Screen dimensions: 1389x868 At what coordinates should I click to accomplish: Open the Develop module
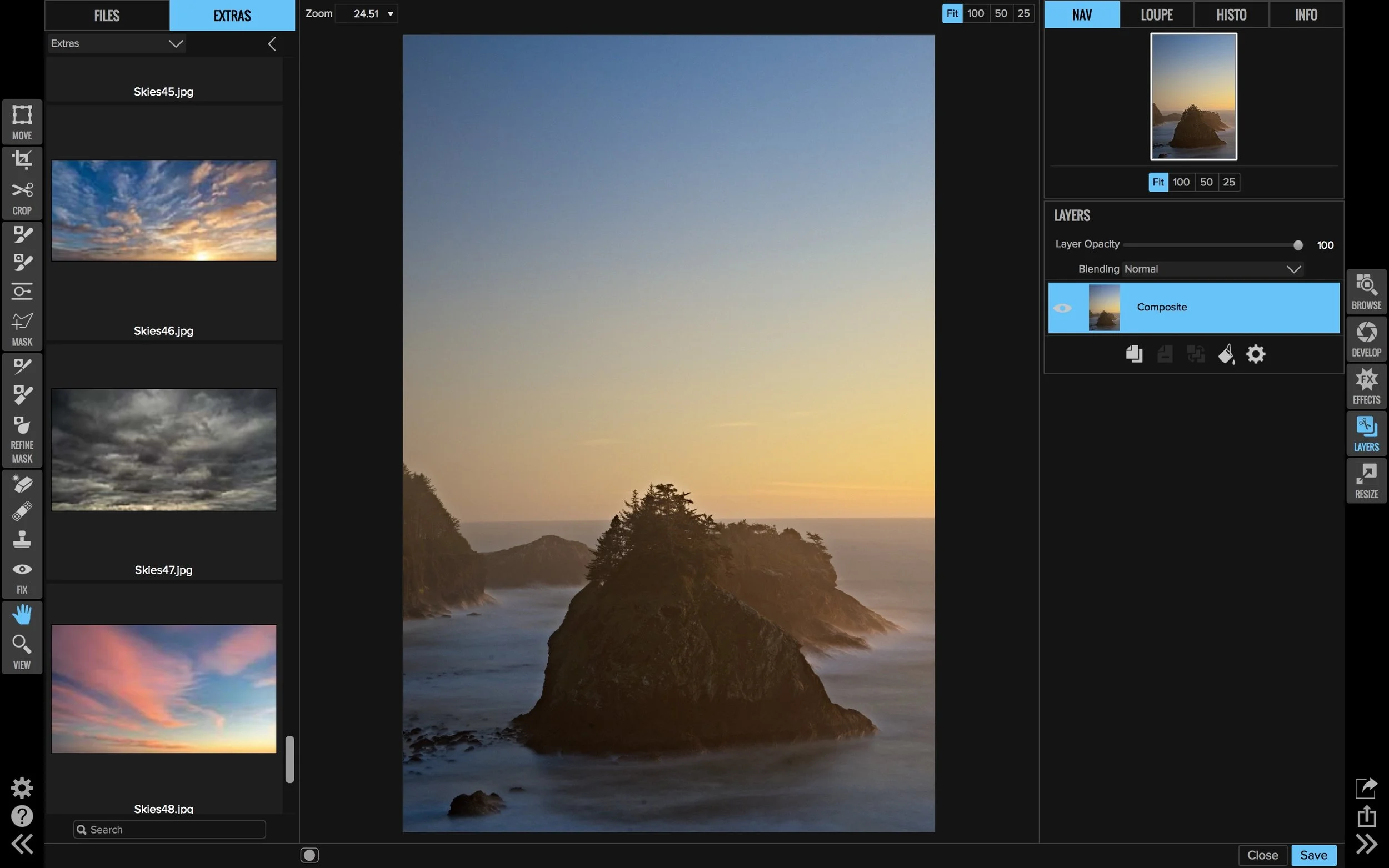(x=1366, y=339)
